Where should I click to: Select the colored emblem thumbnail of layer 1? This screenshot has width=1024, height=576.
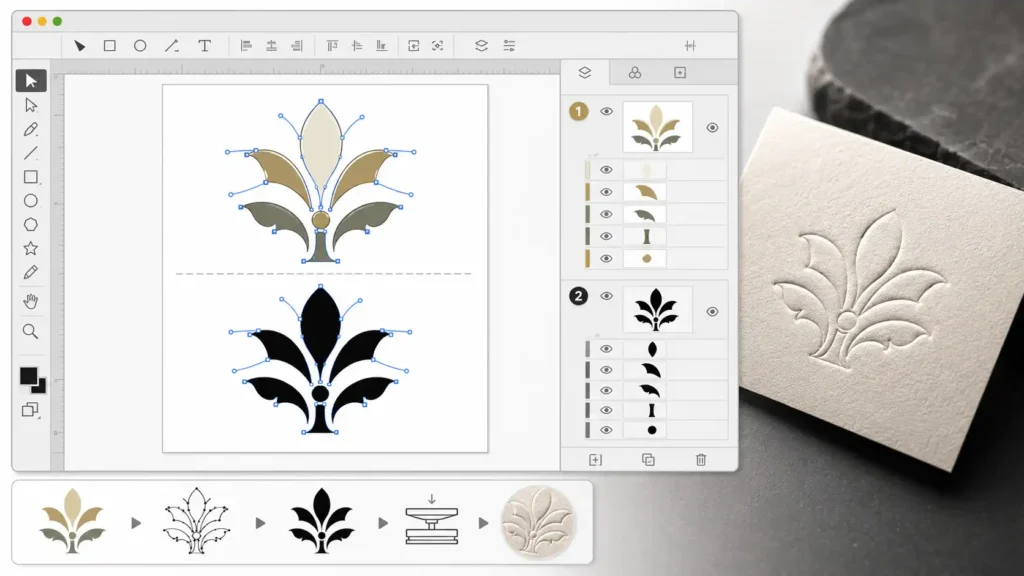[658, 127]
